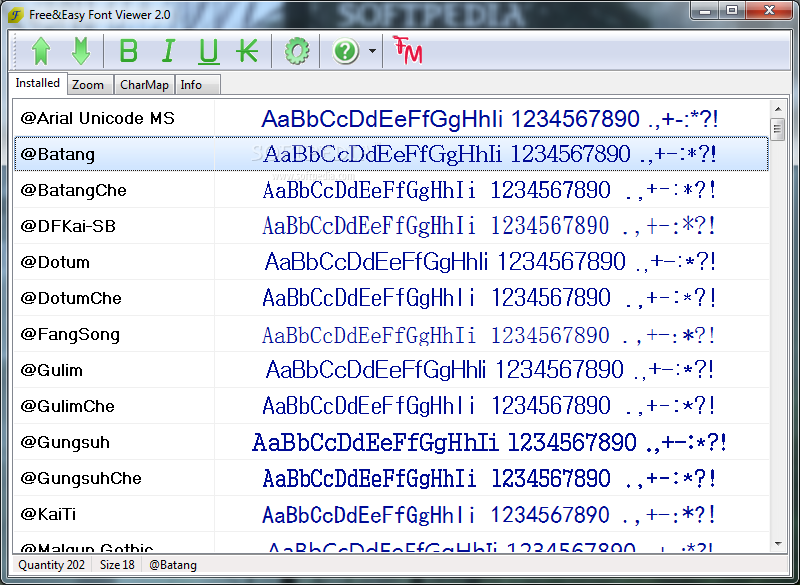
Task: Click the vertical scrollbar thumb
Action: pyautogui.click(x=778, y=129)
